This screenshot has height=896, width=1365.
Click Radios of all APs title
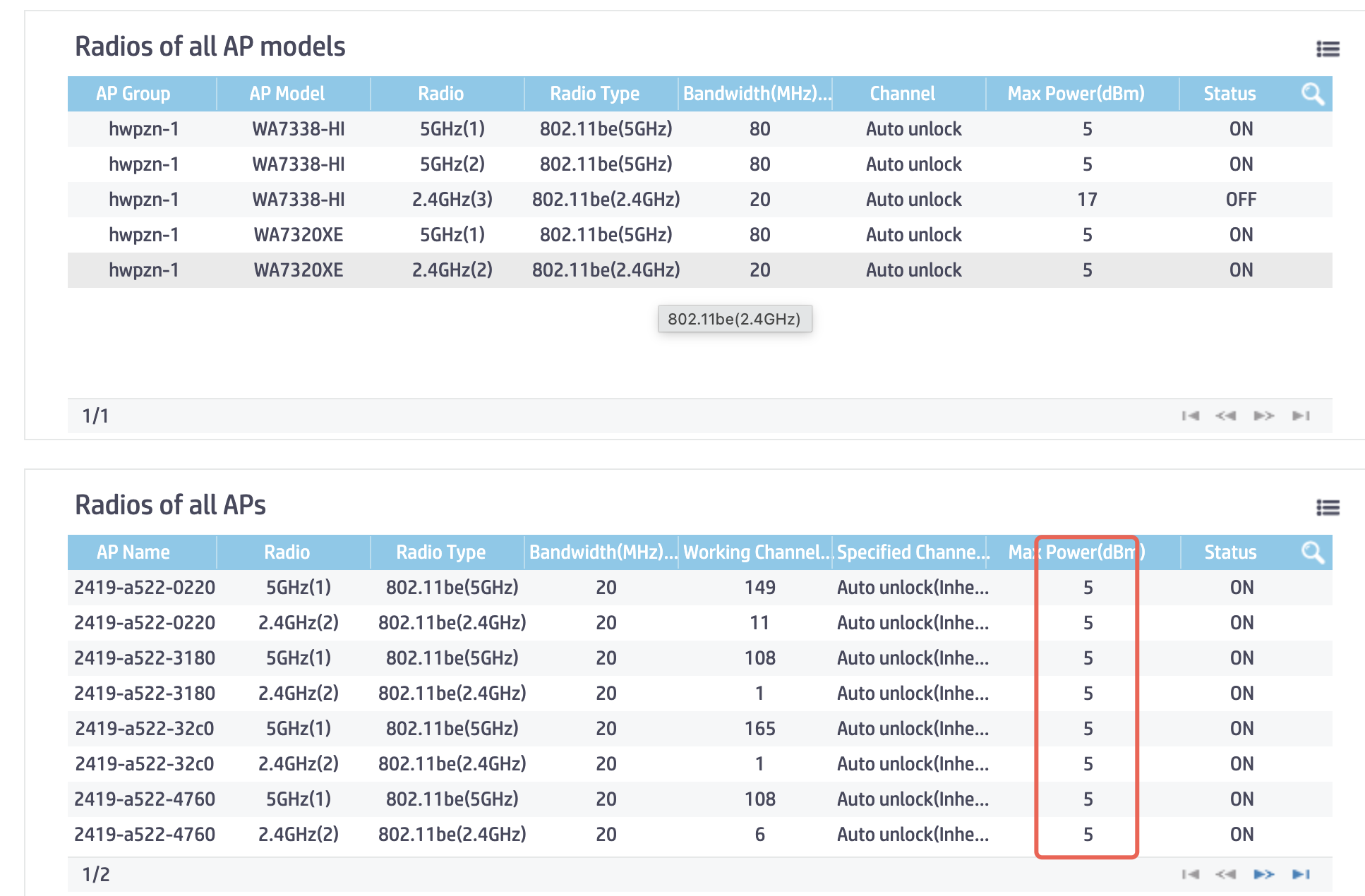171,505
